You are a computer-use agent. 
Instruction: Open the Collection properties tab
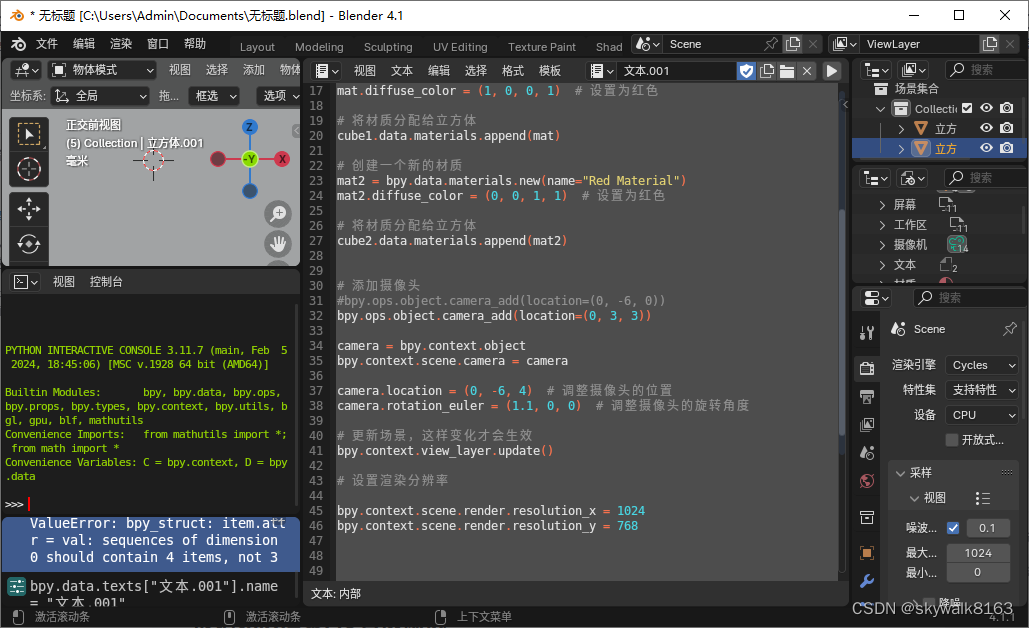coord(867,518)
